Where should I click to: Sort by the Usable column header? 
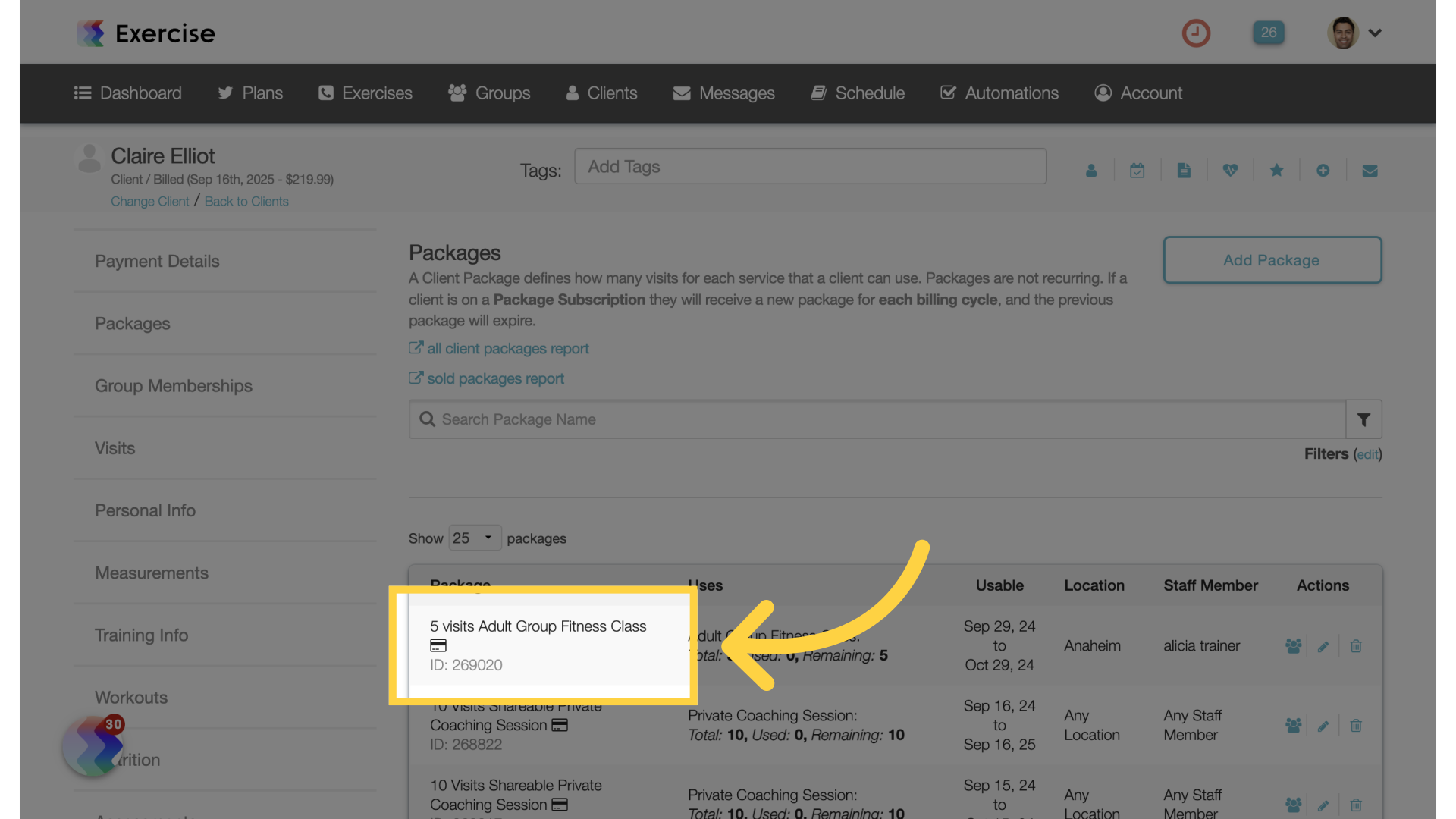tap(999, 585)
